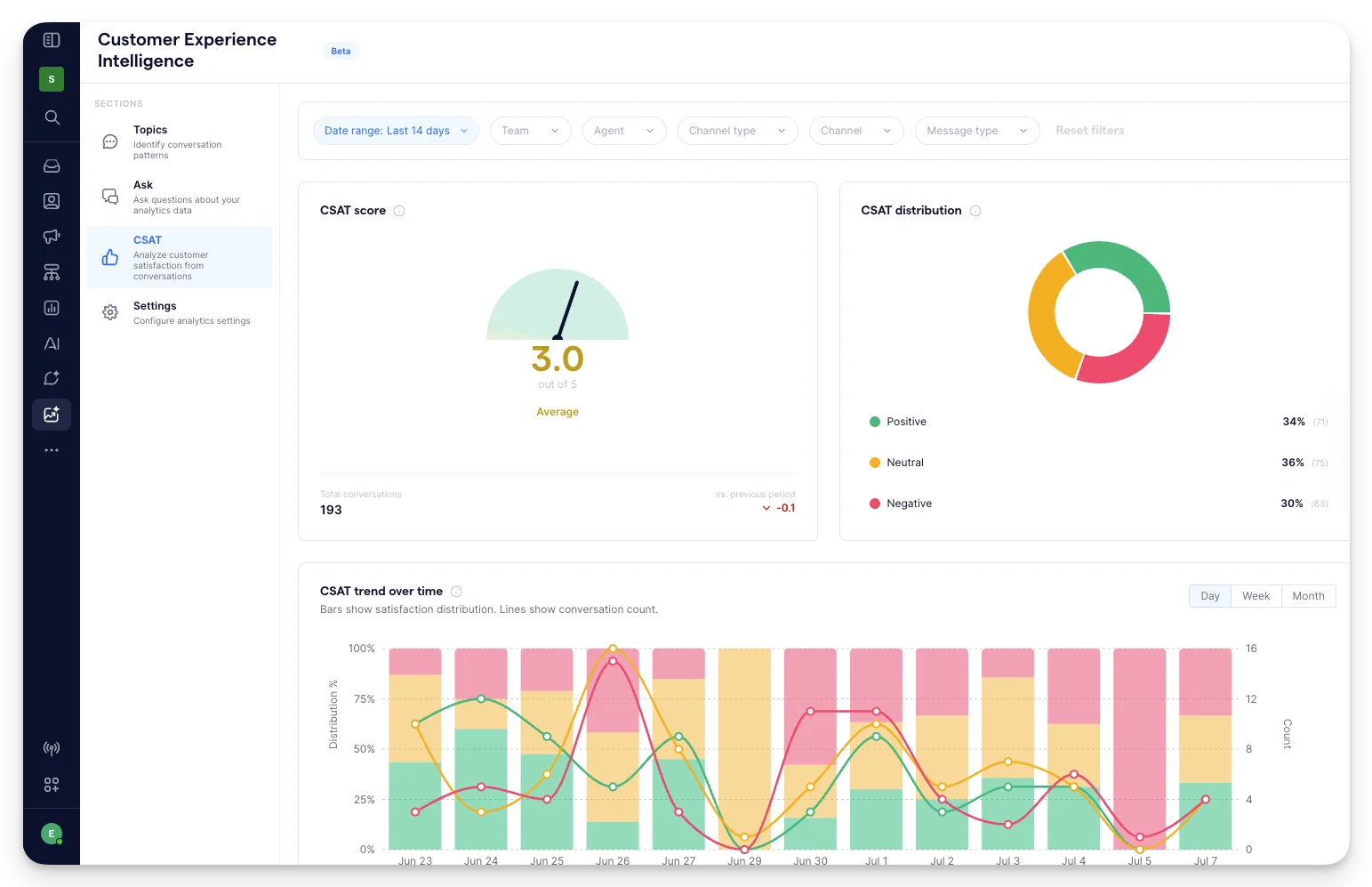Expand the Message type filter dropdown

pos(977,131)
